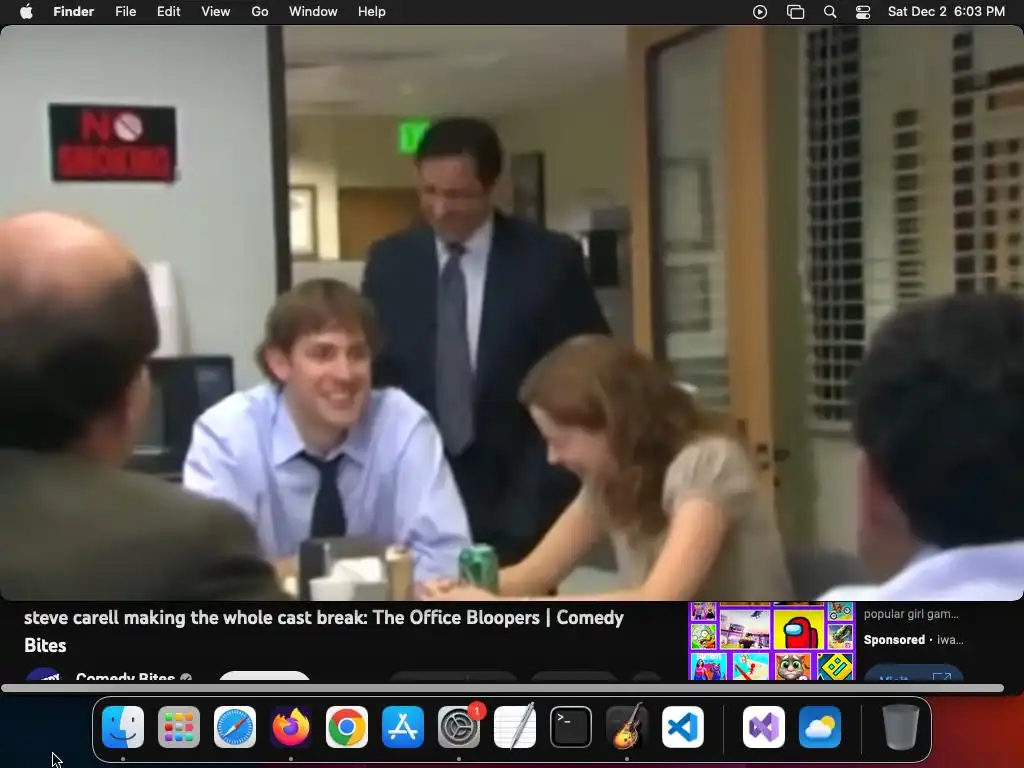This screenshot has height=768, width=1024.
Task: Click the 'Sponsored' ad label
Action: [894, 640]
